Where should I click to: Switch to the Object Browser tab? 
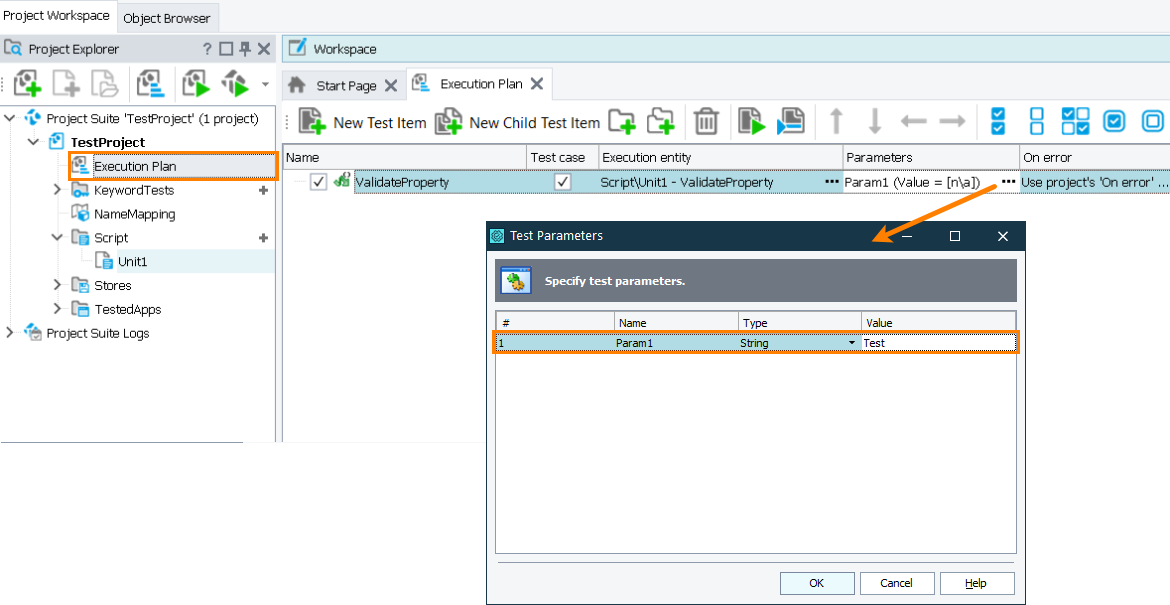[x=168, y=16]
